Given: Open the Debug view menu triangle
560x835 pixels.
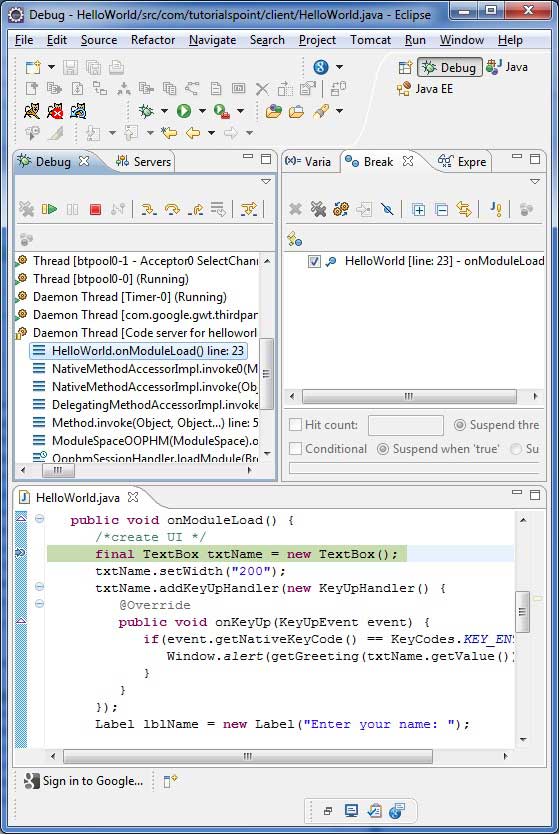Looking at the screenshot, I should [266, 182].
